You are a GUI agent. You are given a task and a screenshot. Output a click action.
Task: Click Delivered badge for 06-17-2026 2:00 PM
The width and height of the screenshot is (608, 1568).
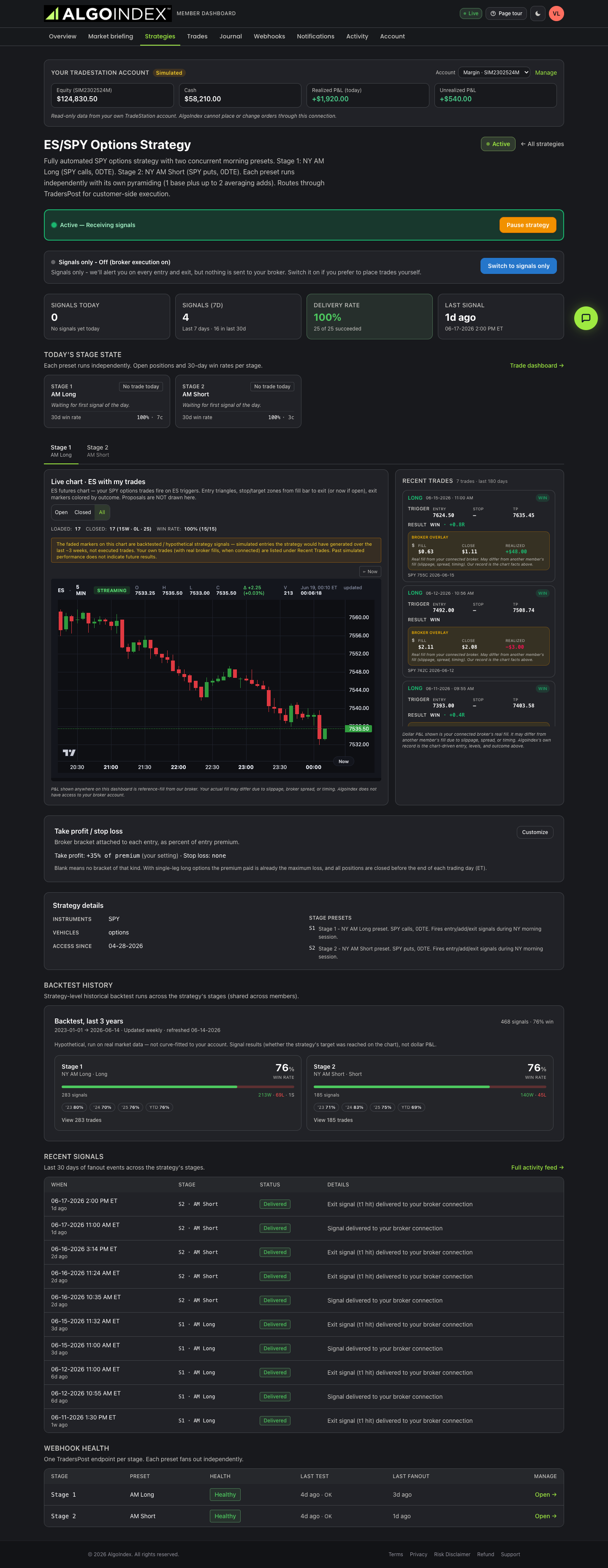pos(275,1204)
